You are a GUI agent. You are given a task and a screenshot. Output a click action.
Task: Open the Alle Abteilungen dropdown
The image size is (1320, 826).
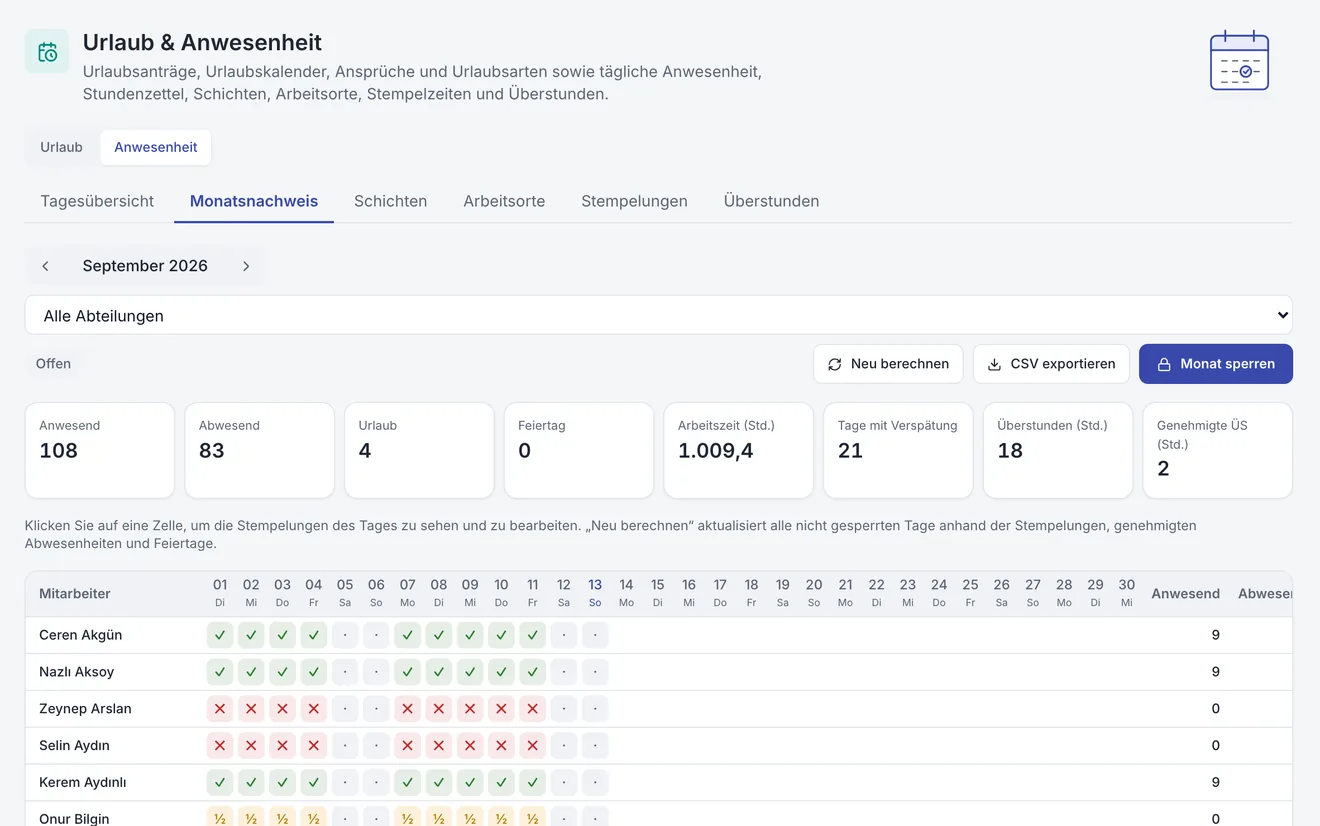659,315
